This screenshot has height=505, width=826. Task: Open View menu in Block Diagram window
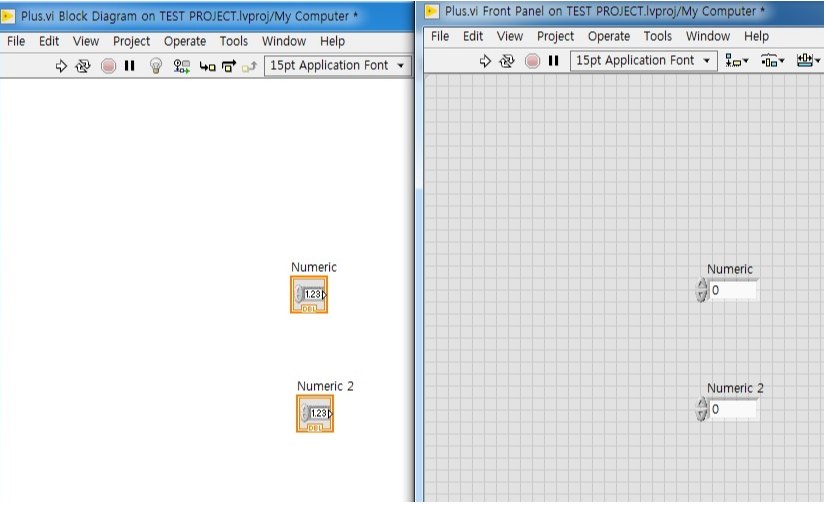pos(86,41)
